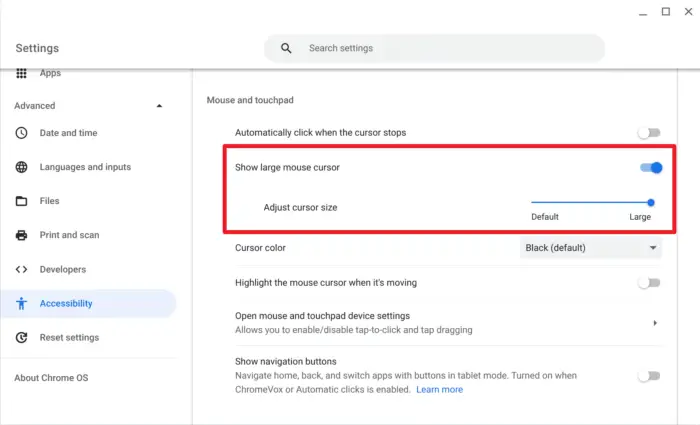Click the Files folder icon
Screen dimensions: 700x425
click(21, 201)
